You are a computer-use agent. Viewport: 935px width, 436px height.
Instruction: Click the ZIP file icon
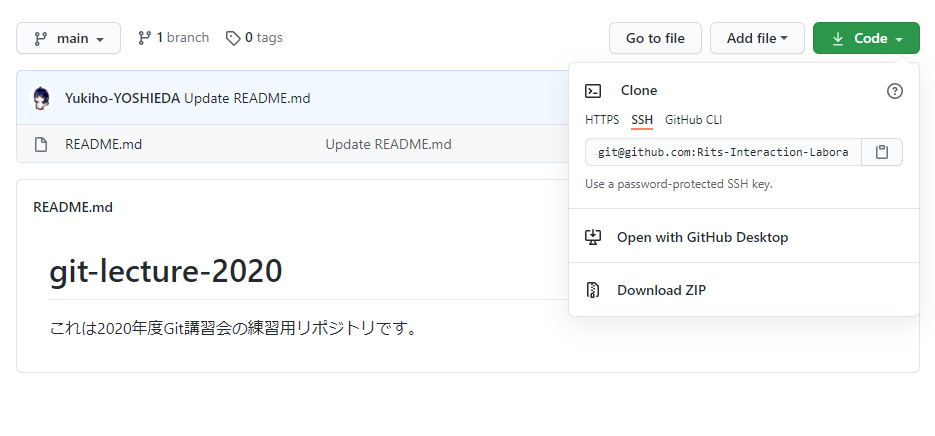[x=592, y=290]
